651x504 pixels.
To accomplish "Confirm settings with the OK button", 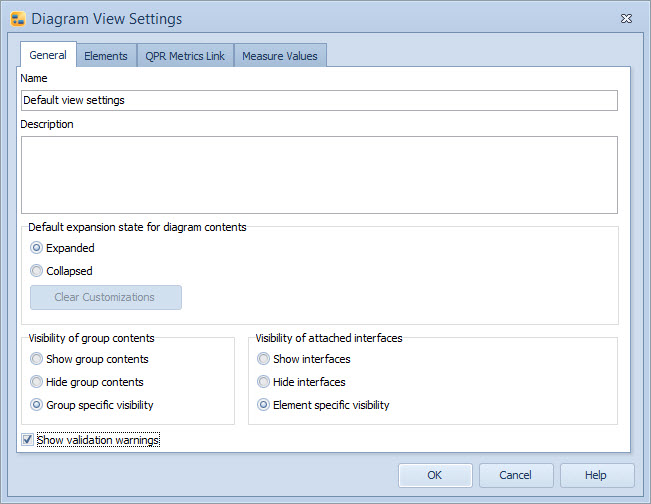I will (x=435, y=475).
